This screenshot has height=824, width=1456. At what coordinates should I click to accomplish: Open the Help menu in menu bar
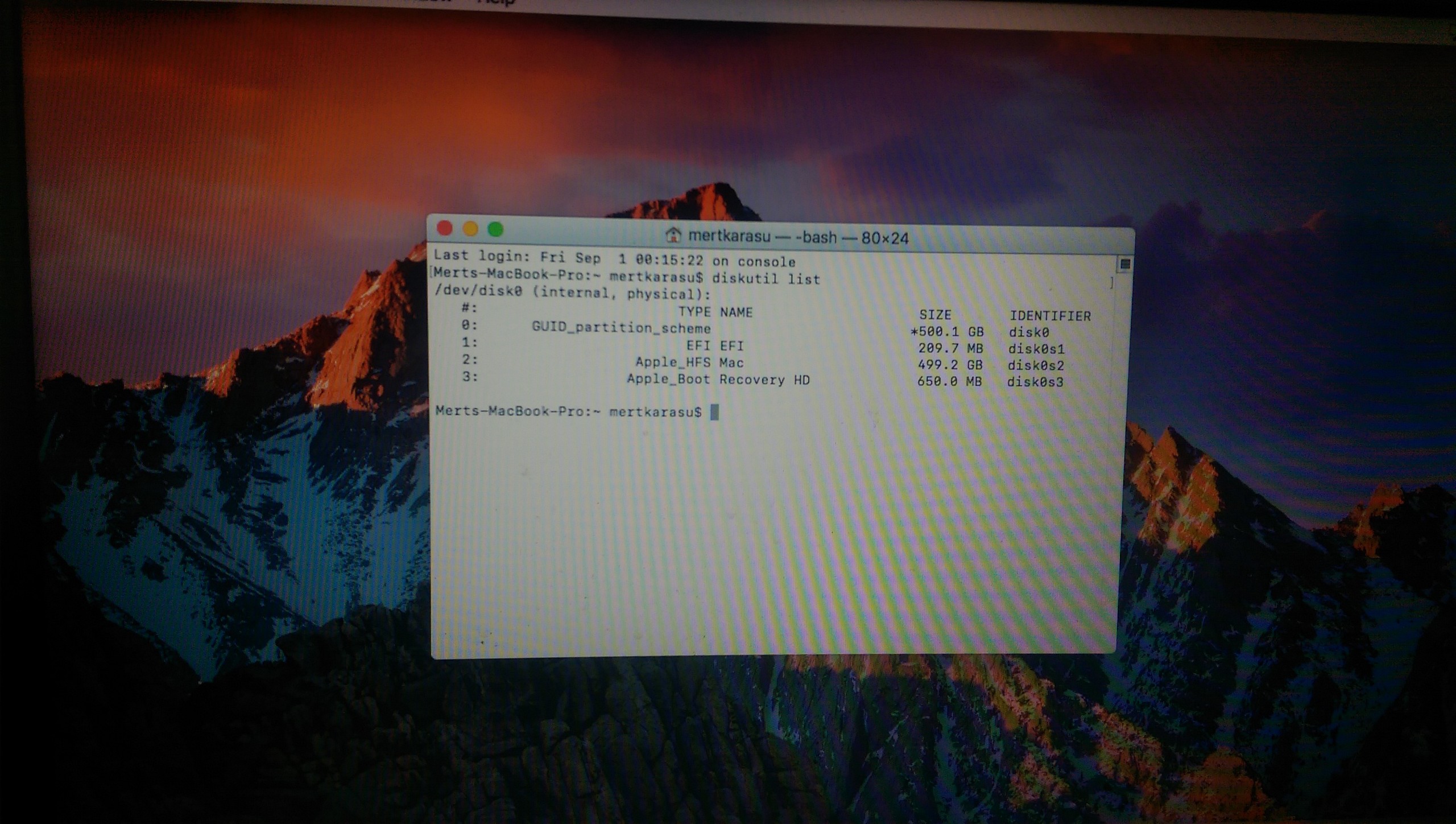[x=496, y=2]
